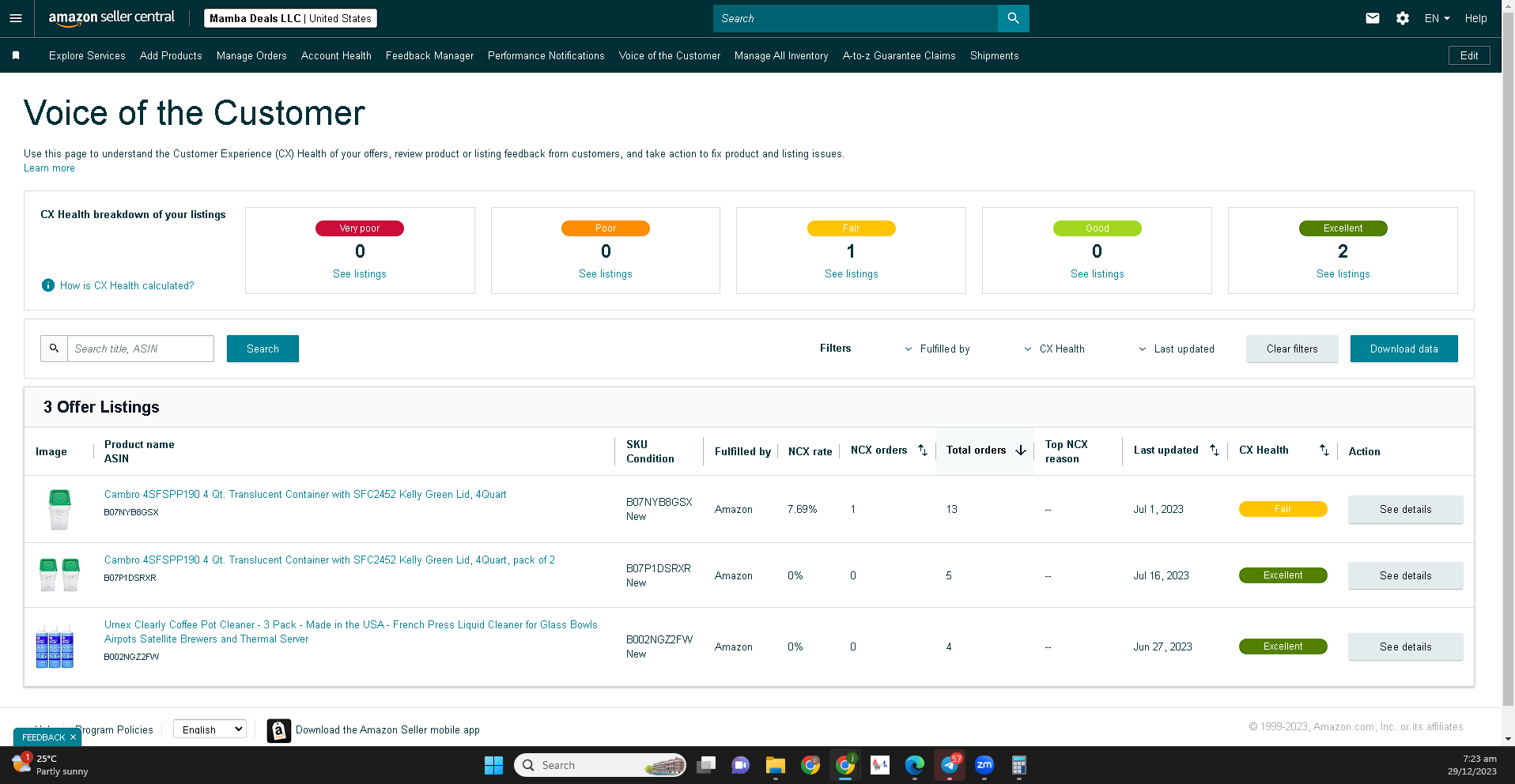Click the Urnex cleaner product thumbnail
Image resolution: width=1515 pixels, height=784 pixels.
pyautogui.click(x=55, y=646)
